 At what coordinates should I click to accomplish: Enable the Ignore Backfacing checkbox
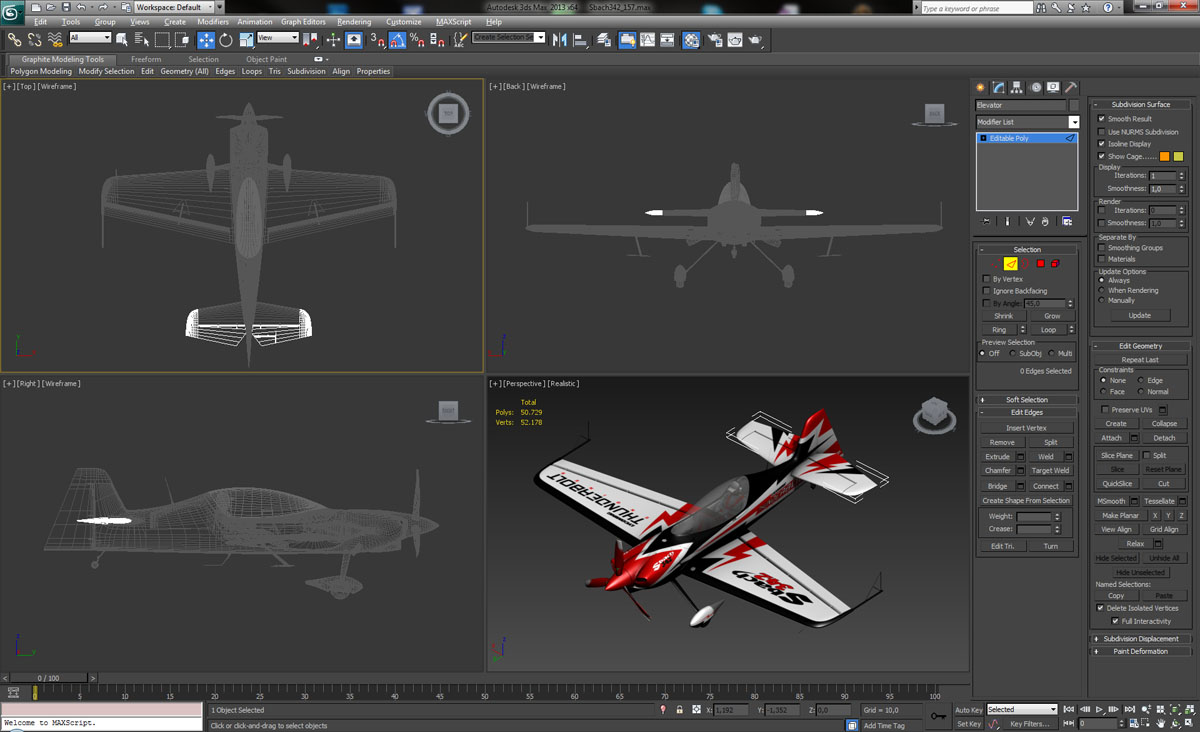(986, 291)
